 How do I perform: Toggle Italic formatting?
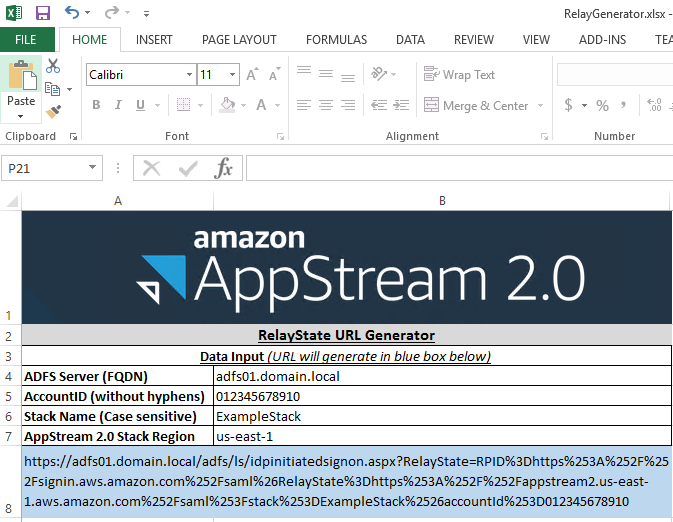click(x=118, y=105)
